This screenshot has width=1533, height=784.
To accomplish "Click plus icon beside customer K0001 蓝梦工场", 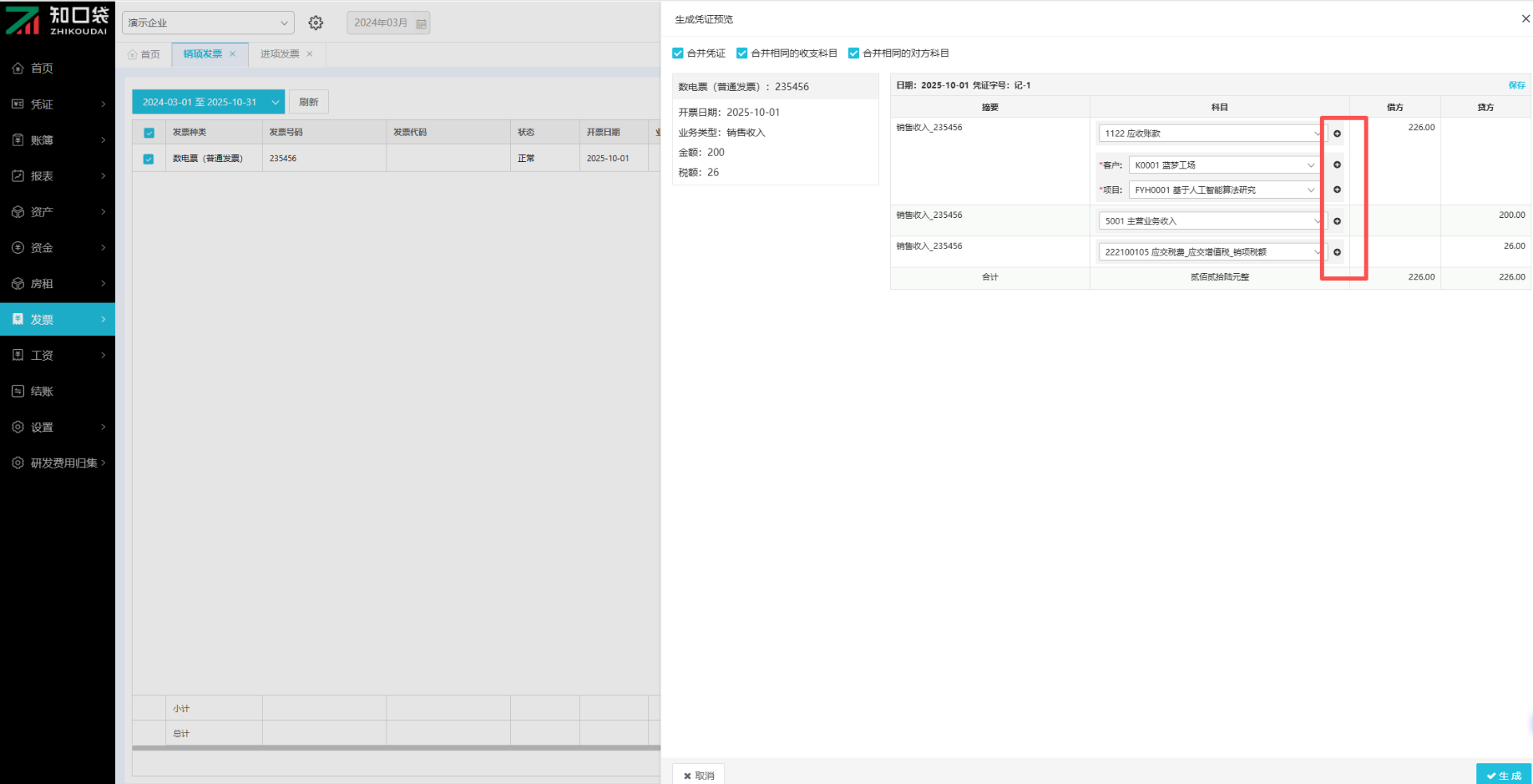I will point(1337,165).
